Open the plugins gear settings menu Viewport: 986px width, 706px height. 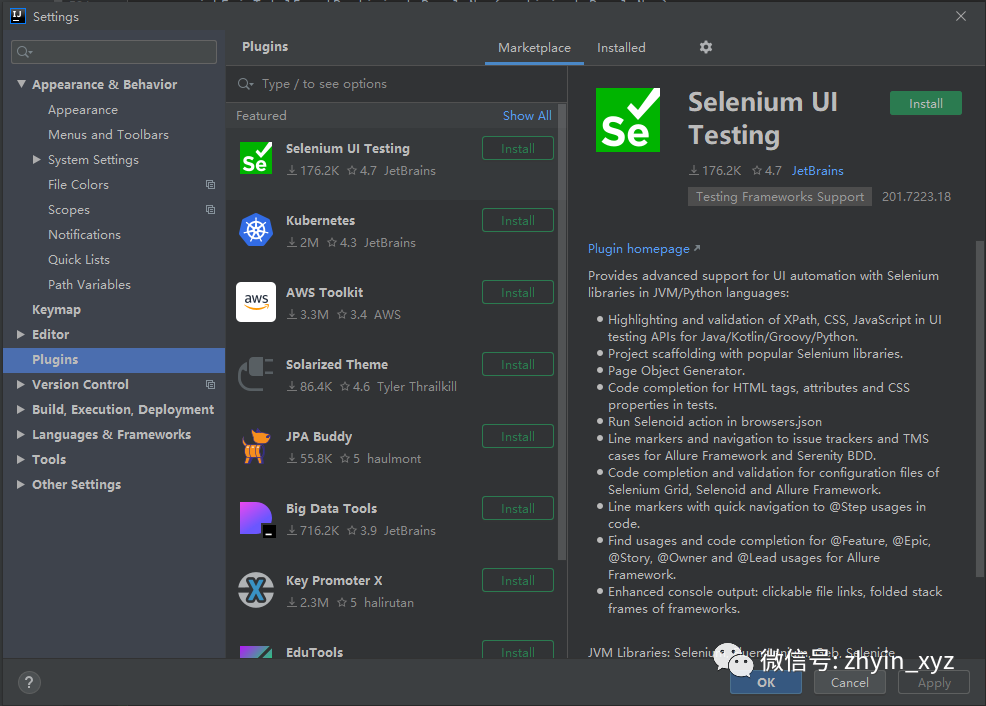(706, 47)
